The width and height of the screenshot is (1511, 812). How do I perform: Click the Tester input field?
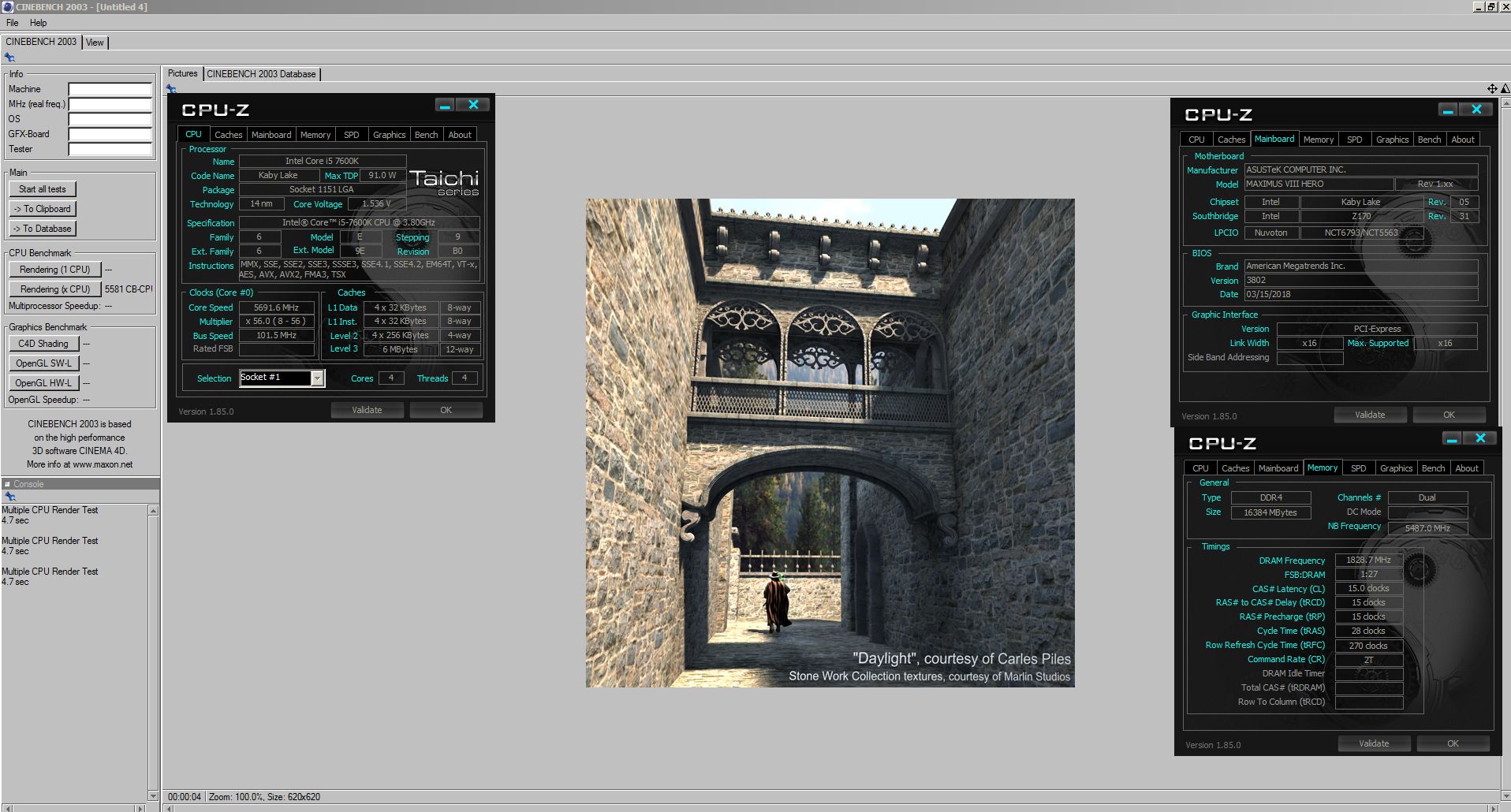point(110,149)
